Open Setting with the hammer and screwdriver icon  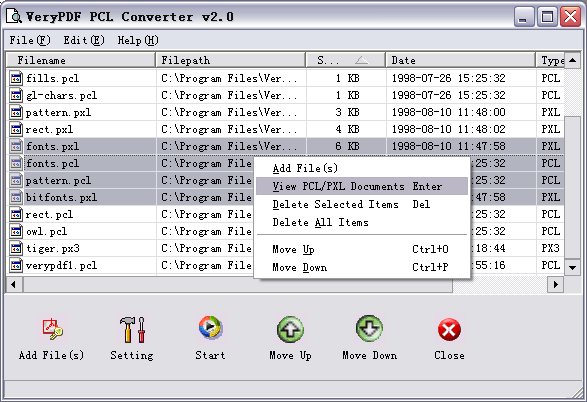point(132,329)
